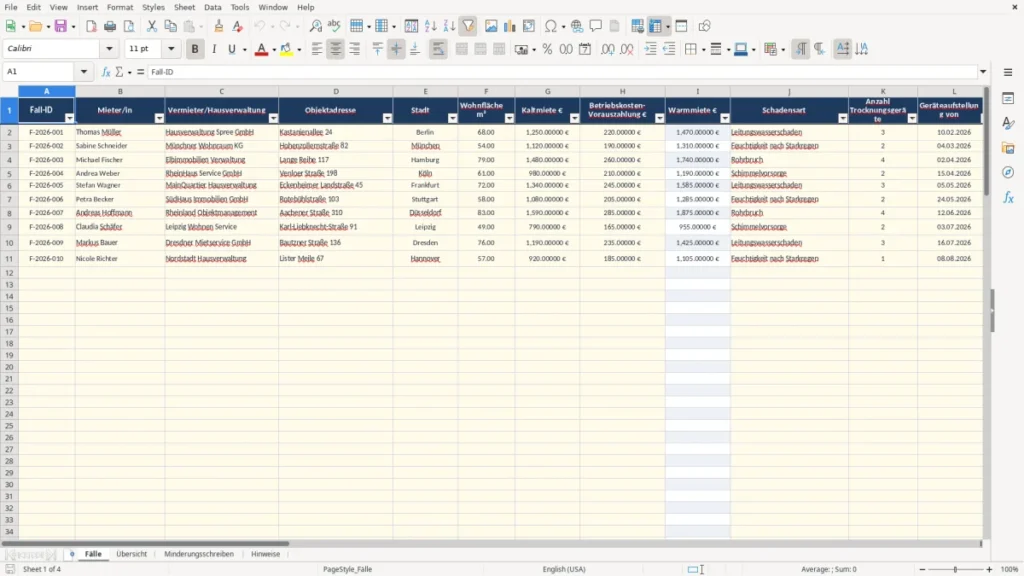Insert an image
Image resolution: width=1024 pixels, height=576 pixels.
click(x=491, y=26)
